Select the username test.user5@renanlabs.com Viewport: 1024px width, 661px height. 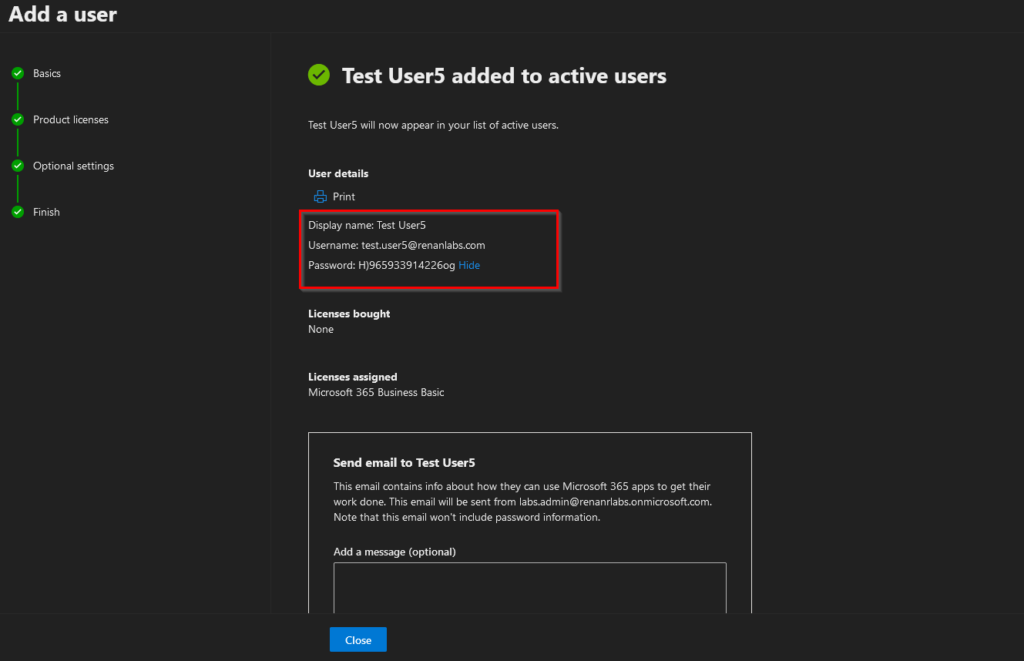[x=423, y=246]
